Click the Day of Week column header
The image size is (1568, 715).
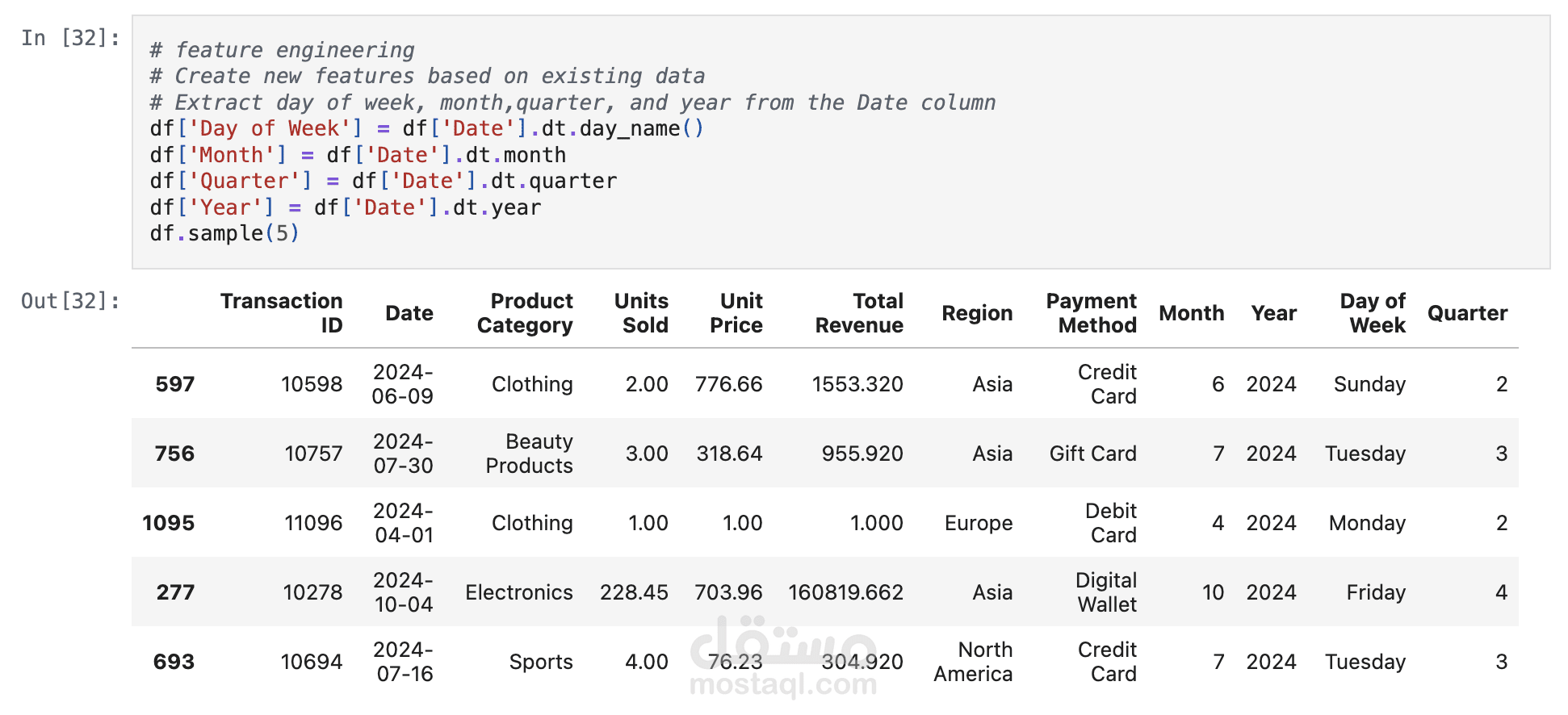(1372, 313)
